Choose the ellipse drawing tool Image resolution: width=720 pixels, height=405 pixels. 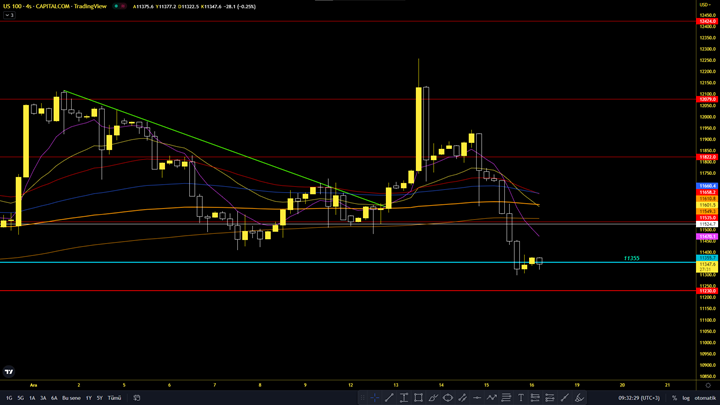pos(448,398)
